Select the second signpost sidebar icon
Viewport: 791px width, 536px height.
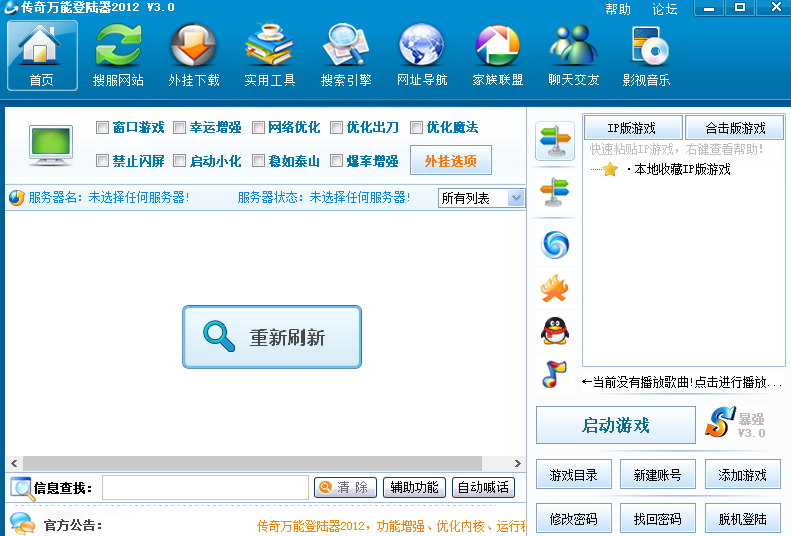pyautogui.click(x=554, y=192)
